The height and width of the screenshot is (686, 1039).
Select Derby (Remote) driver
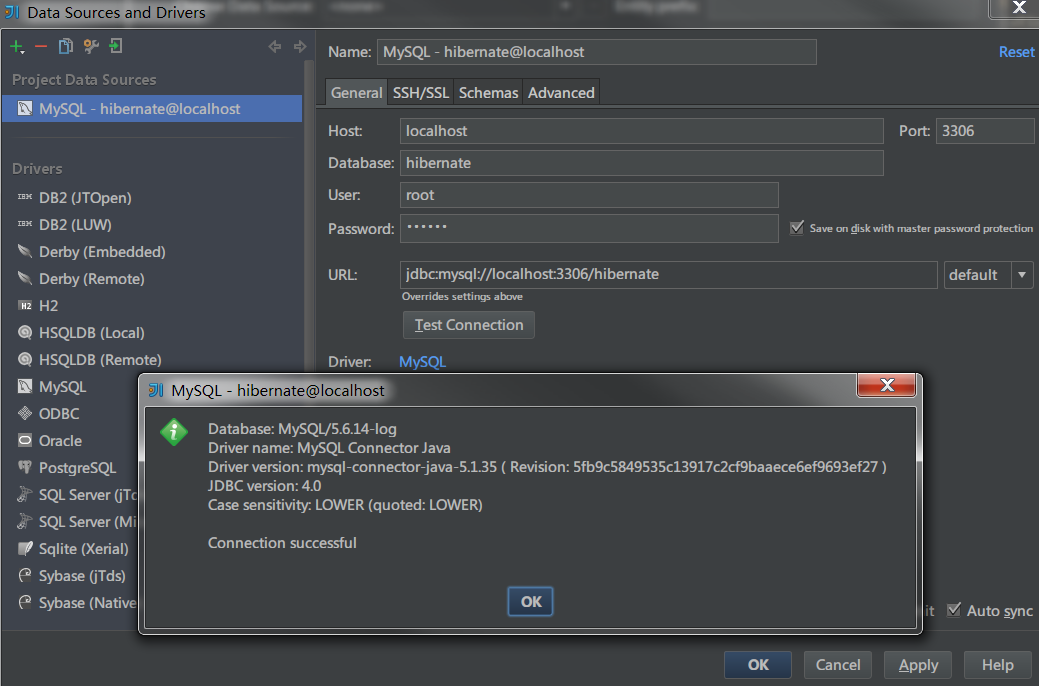(91, 279)
